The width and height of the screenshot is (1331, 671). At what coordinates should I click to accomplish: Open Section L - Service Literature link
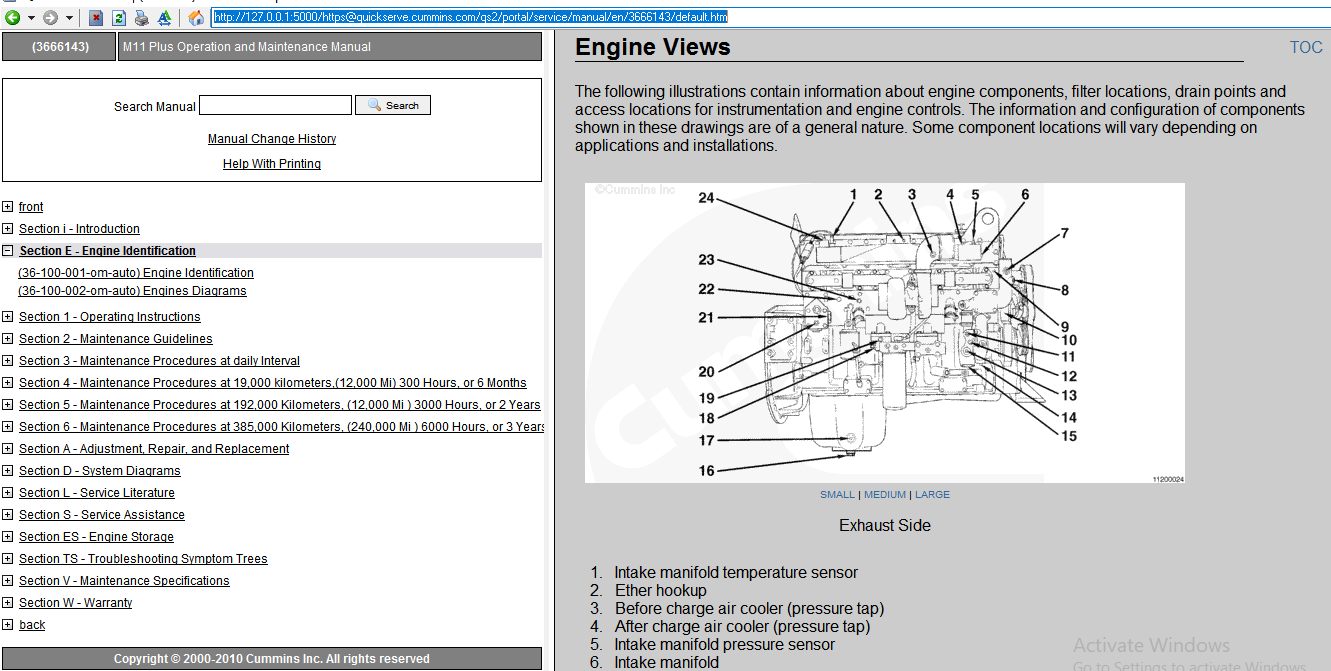(x=97, y=493)
